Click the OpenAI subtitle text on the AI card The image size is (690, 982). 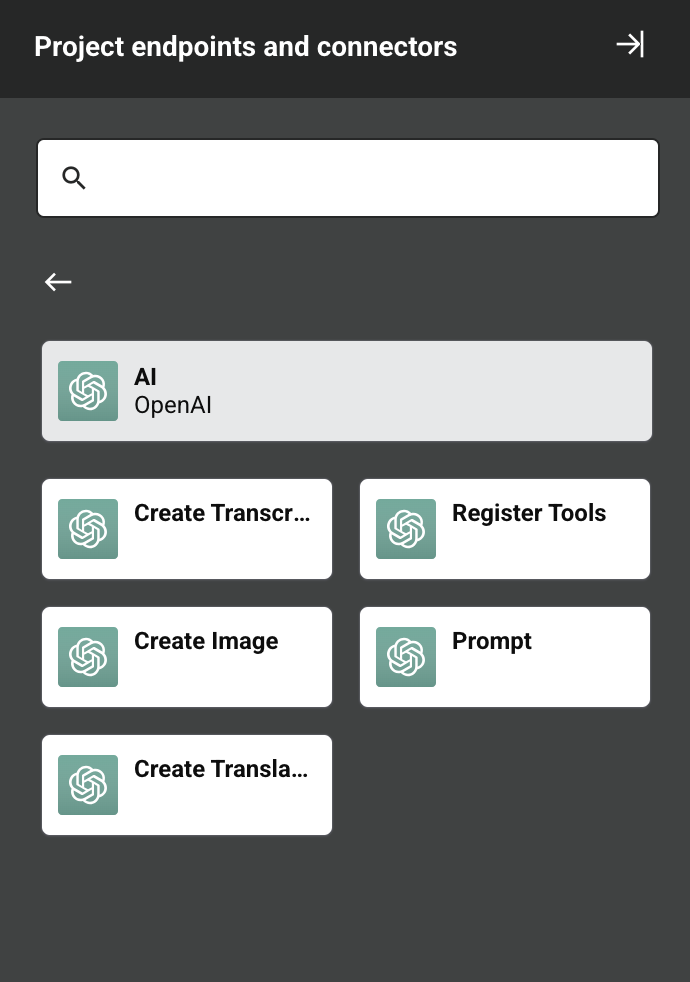pos(172,404)
